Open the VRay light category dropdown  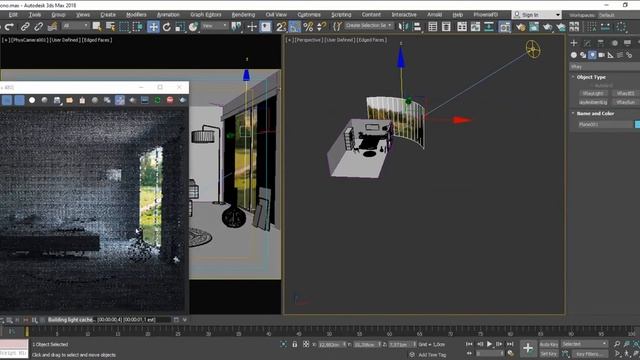[x=604, y=67]
